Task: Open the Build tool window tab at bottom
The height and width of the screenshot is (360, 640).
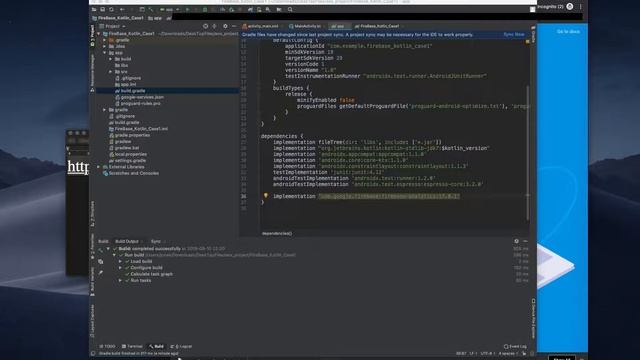Action: [156, 346]
